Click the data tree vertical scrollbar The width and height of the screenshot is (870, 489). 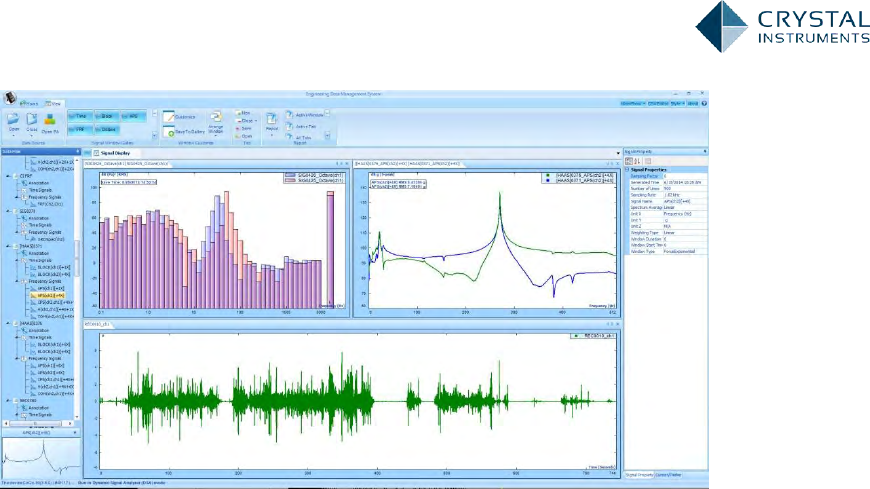click(77, 261)
